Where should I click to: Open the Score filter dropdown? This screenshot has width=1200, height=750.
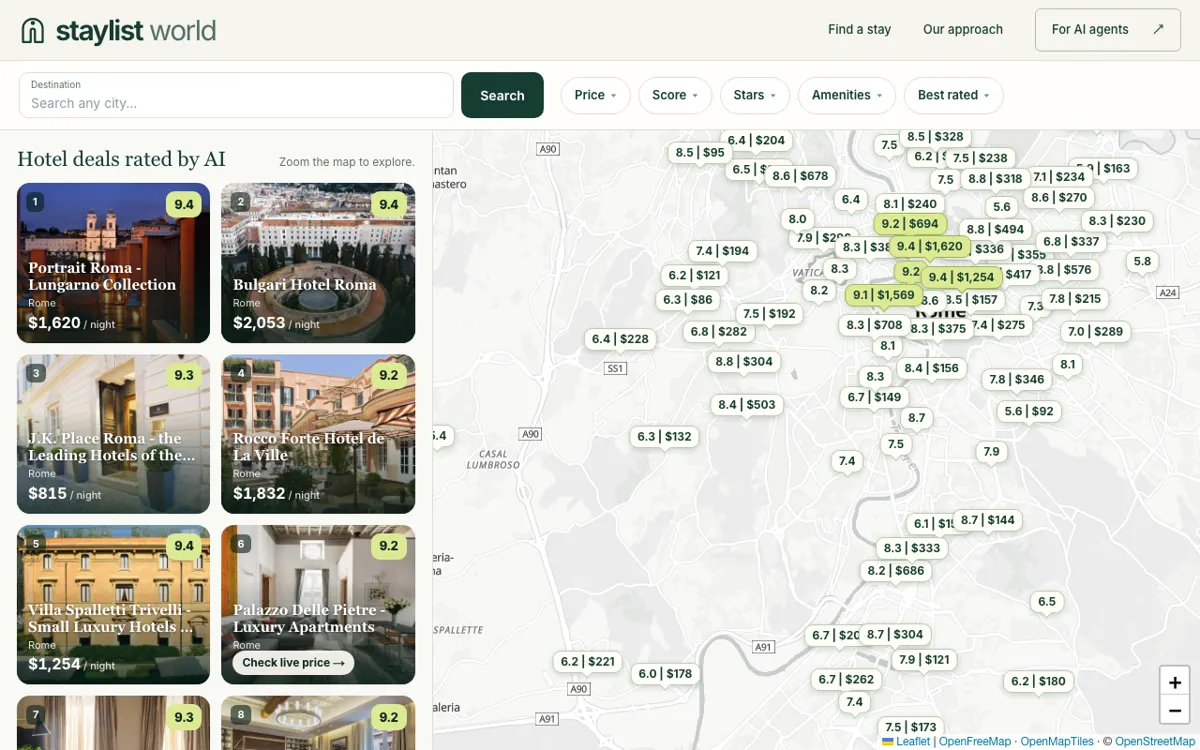pyautogui.click(x=675, y=95)
